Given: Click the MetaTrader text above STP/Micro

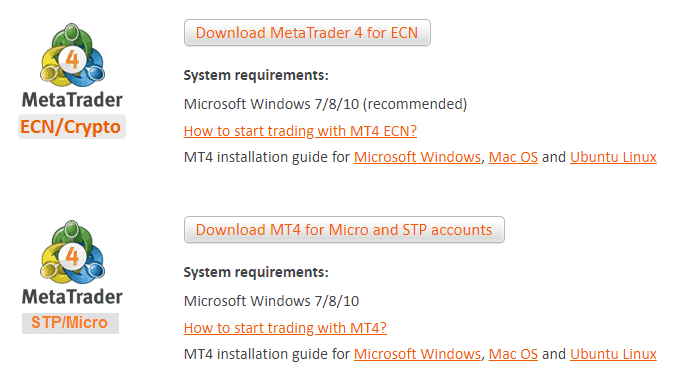Looking at the screenshot, I should pos(72,297).
